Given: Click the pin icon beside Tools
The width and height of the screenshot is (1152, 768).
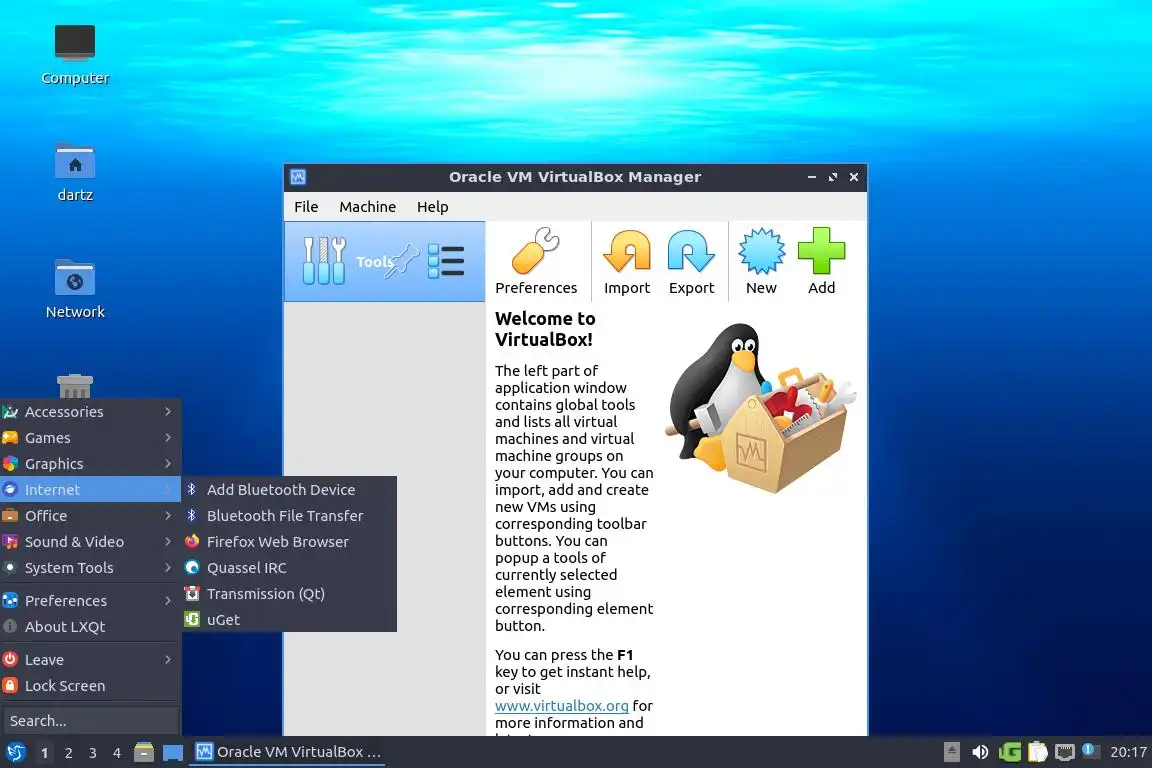Looking at the screenshot, I should (x=403, y=260).
